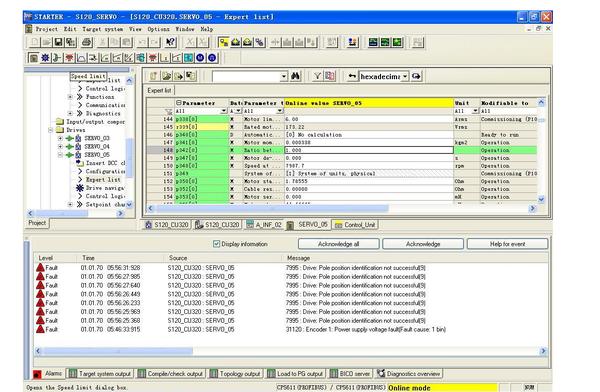600x392 pixels.
Task: Click the open-folder icon in expert list toolbar
Action: (x=166, y=76)
